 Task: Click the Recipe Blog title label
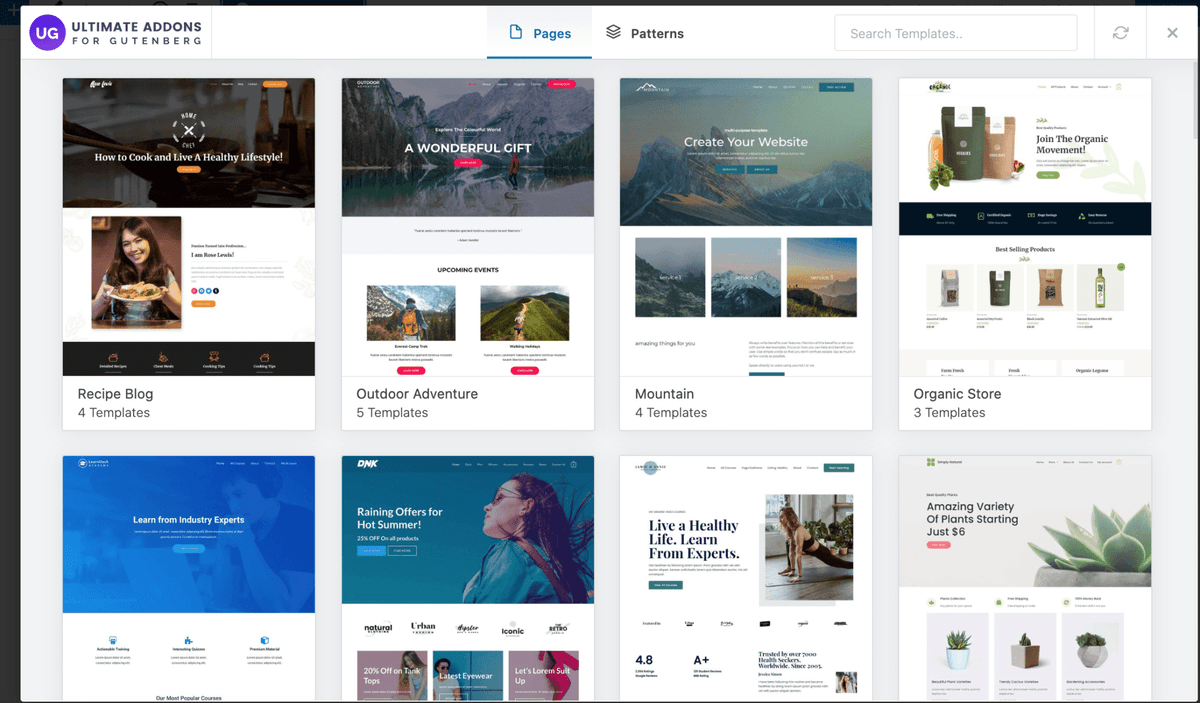pos(115,394)
